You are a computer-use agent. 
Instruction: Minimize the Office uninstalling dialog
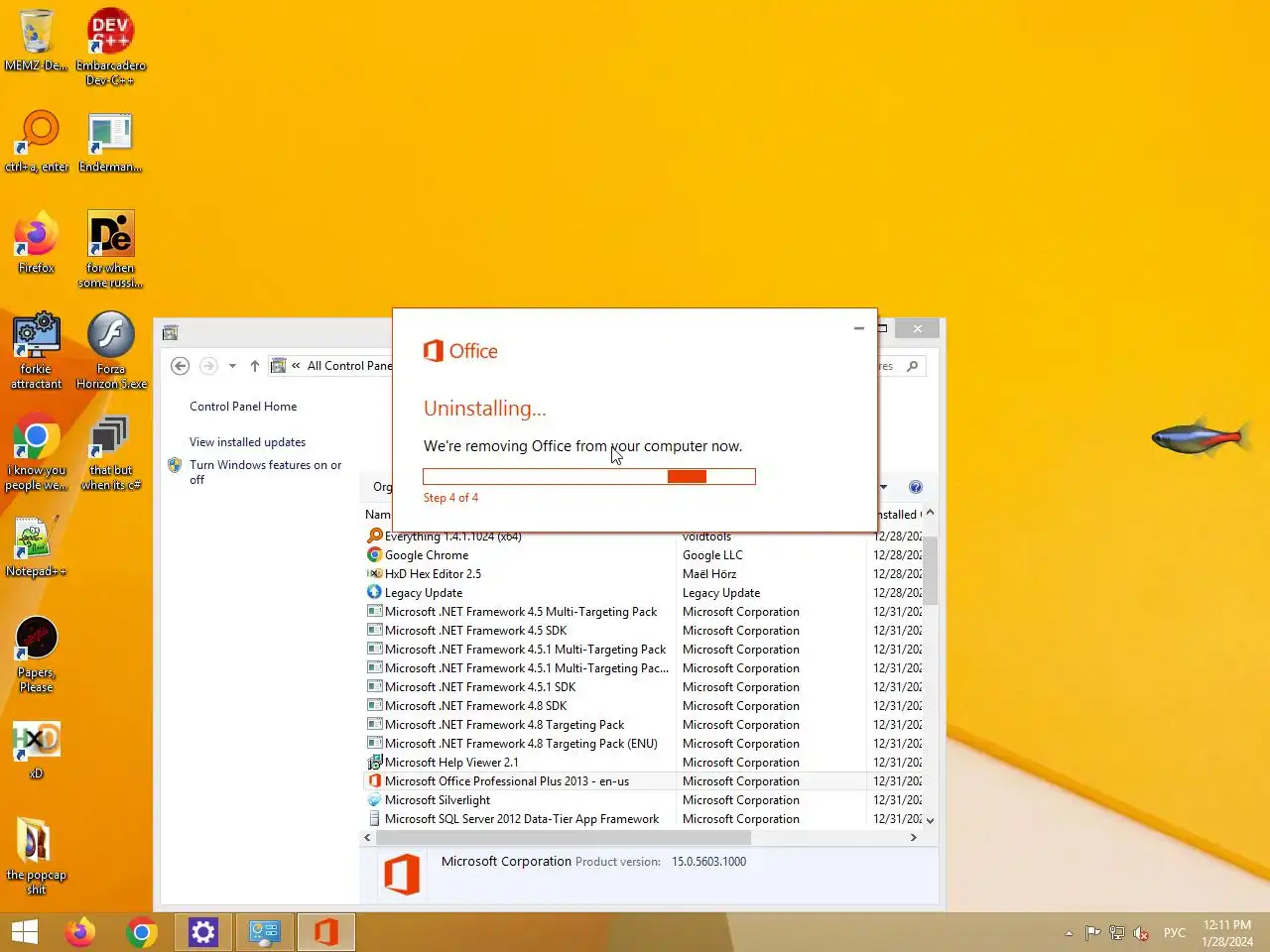click(859, 328)
